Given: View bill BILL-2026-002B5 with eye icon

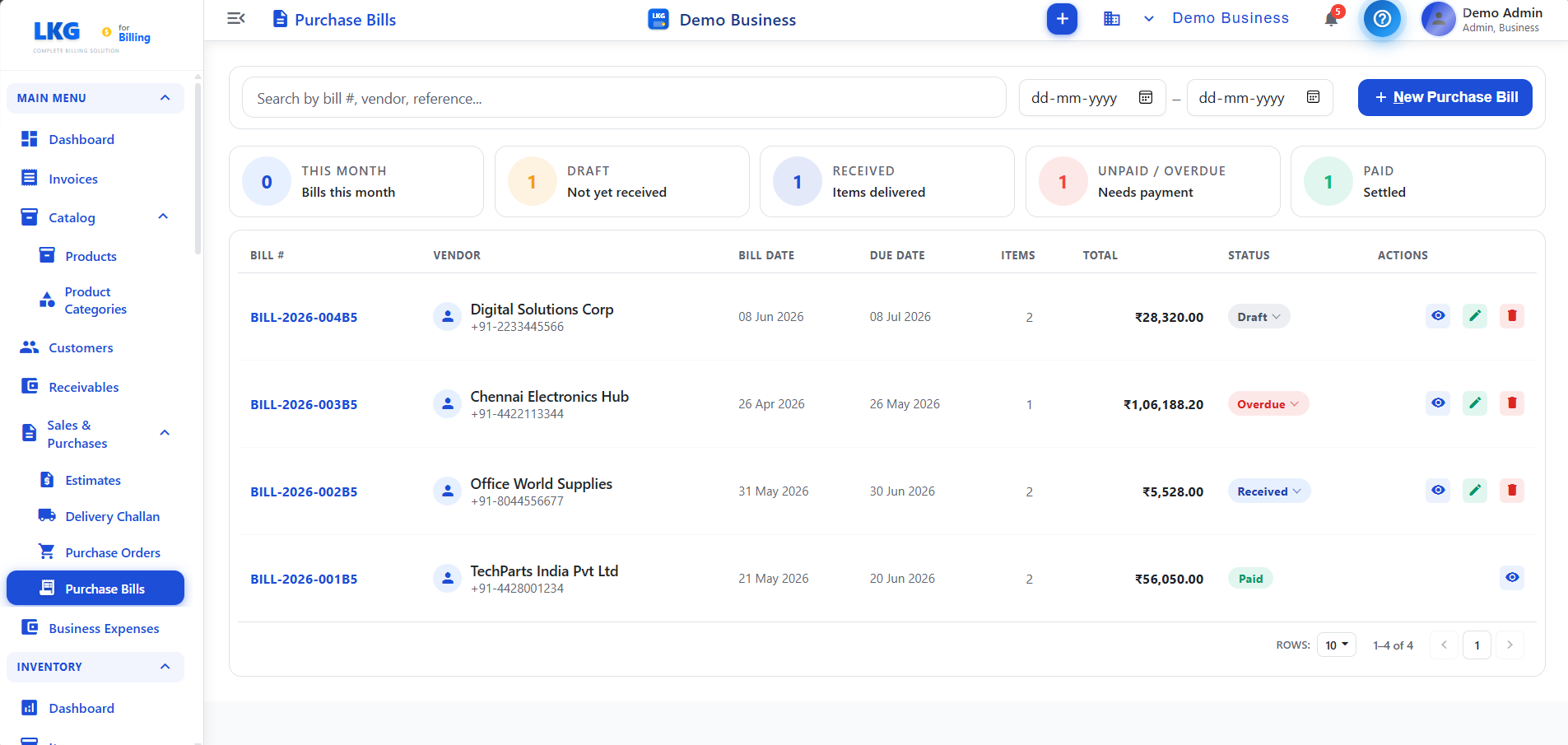Looking at the screenshot, I should point(1438,491).
